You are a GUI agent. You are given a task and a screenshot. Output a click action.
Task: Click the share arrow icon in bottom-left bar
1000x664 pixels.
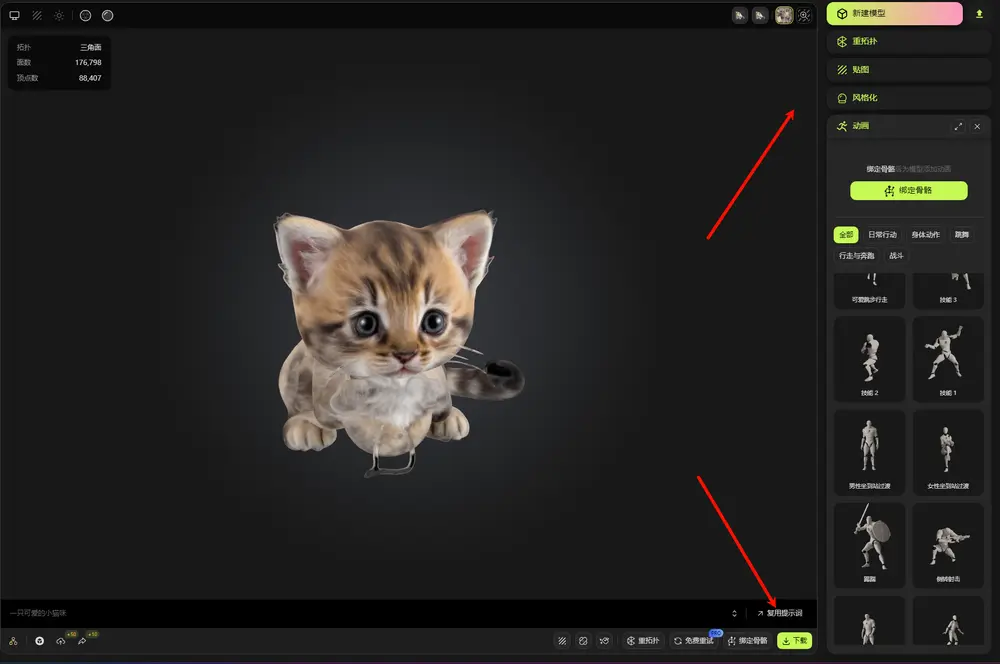(x=82, y=641)
